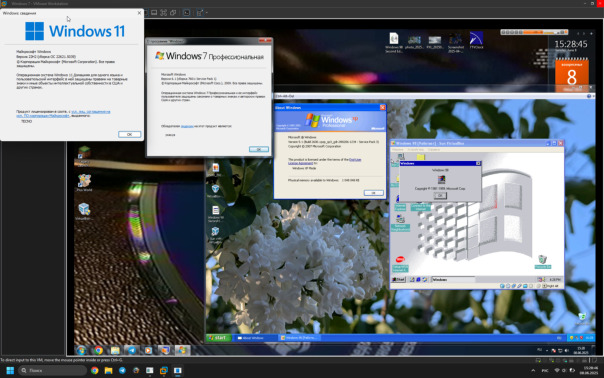The image size is (604, 378).
Task: Click the orange calendar gadget showing 8
Action: pyautogui.click(x=572, y=75)
